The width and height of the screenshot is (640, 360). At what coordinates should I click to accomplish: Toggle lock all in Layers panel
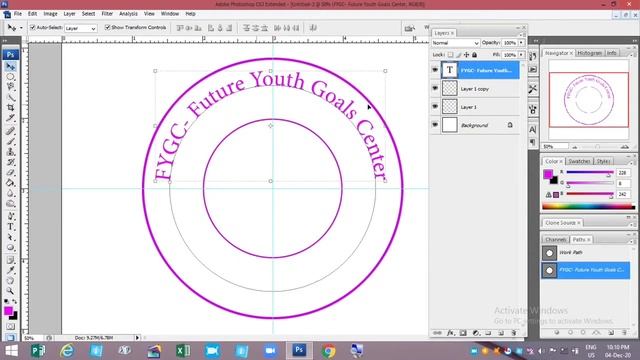click(x=474, y=55)
